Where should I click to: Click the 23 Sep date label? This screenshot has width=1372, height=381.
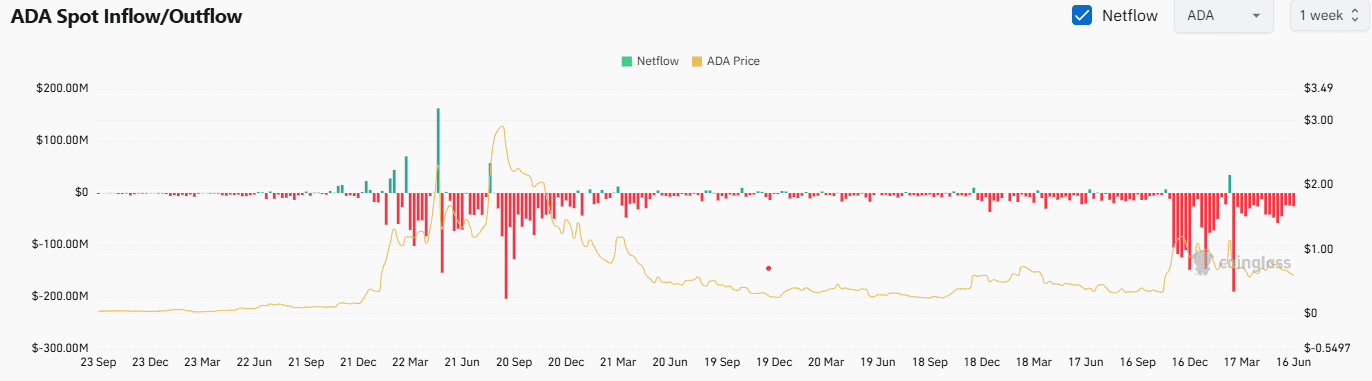[x=99, y=363]
